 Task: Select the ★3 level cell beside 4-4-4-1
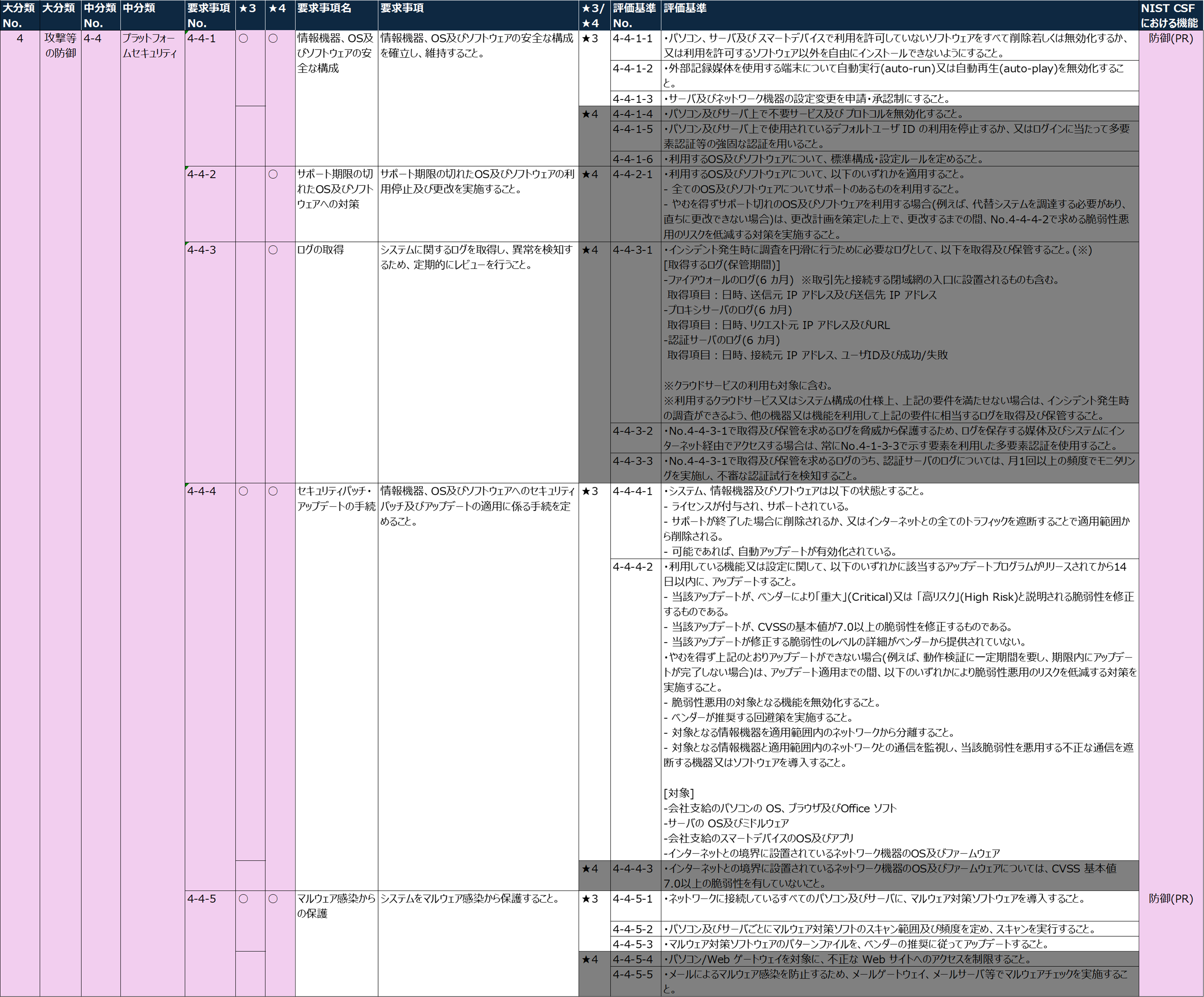click(594, 672)
